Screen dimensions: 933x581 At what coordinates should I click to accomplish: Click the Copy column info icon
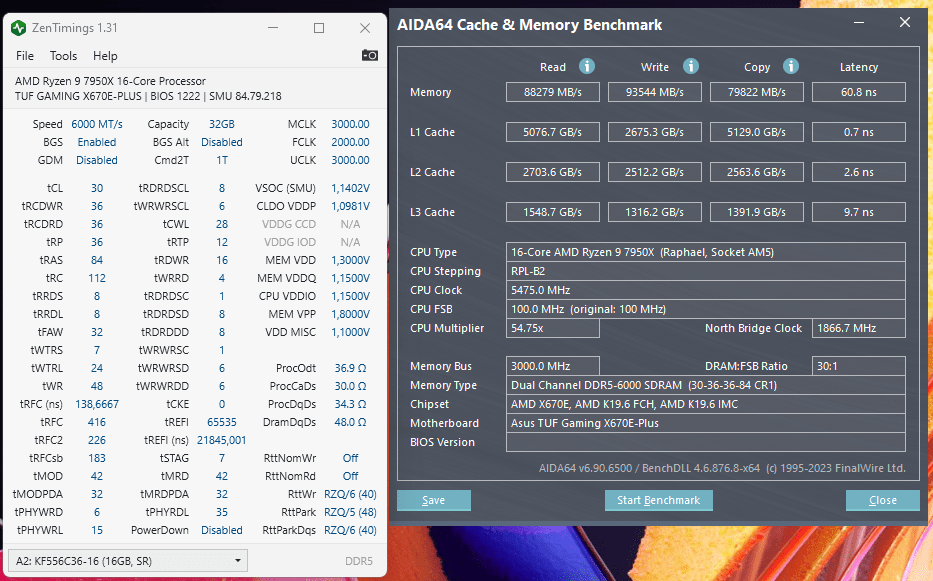click(790, 66)
